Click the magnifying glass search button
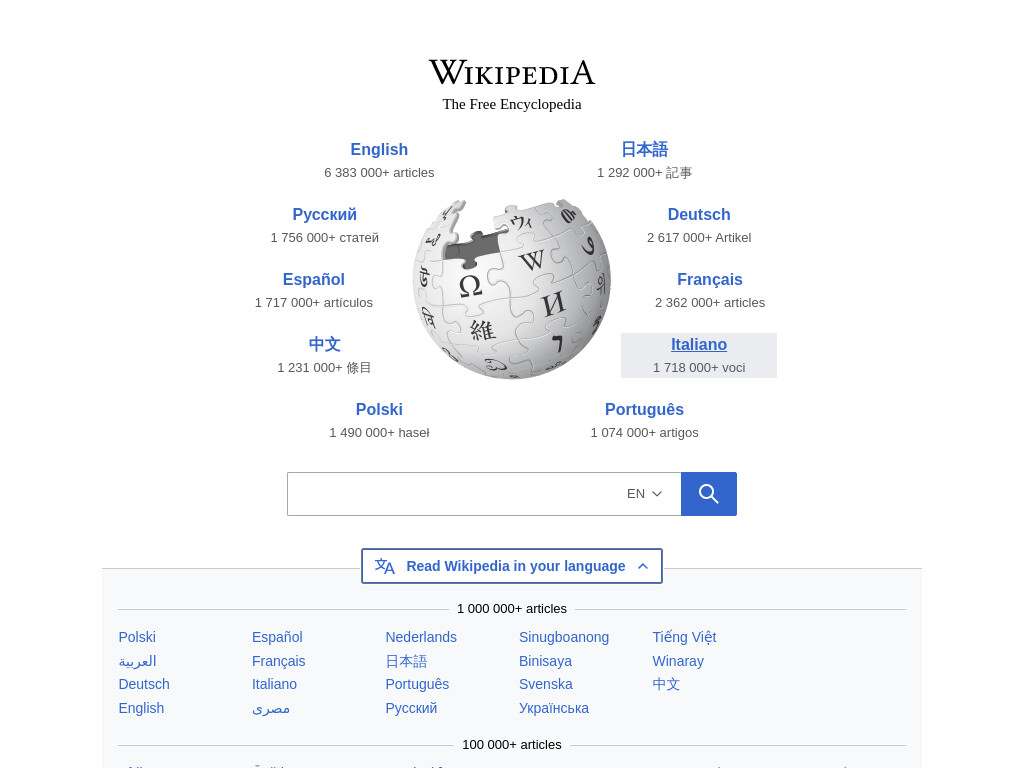The width and height of the screenshot is (1024, 768). pos(709,494)
